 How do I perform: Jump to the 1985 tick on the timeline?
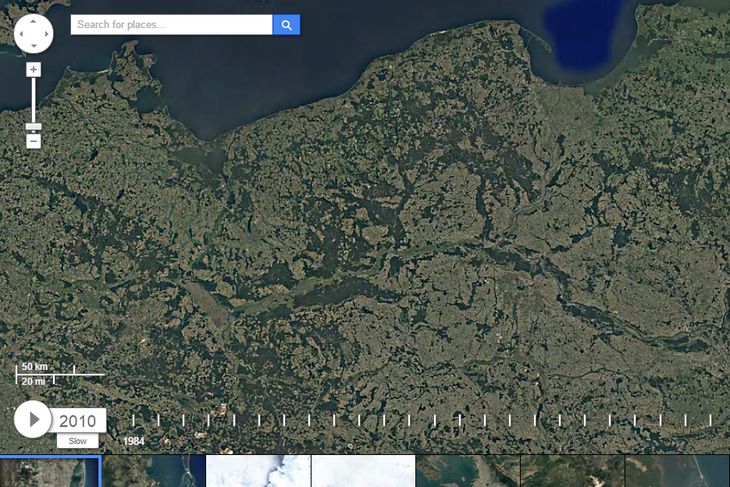(x=158, y=420)
